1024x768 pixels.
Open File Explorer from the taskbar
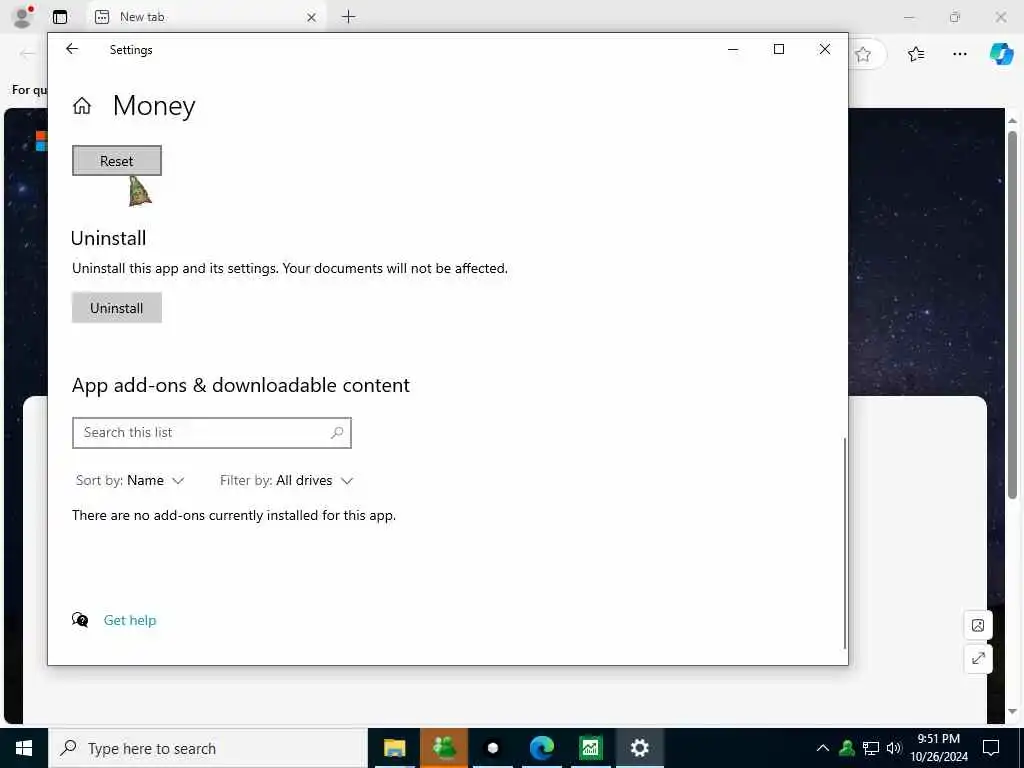(394, 748)
